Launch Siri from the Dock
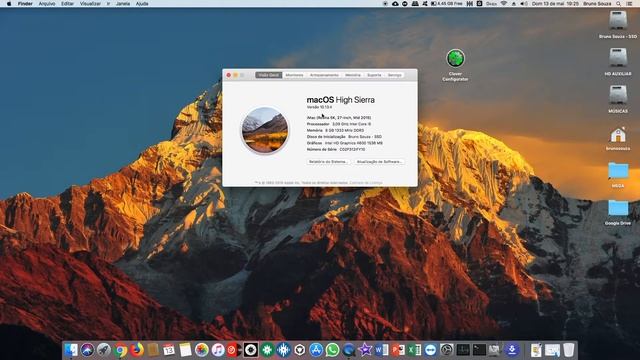The image size is (640, 360). 87,350
